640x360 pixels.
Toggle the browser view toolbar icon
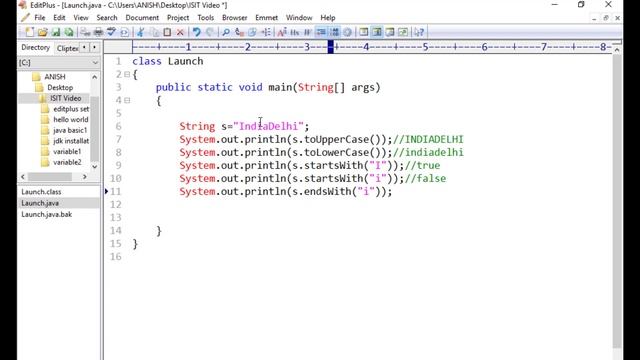pyautogui.click(x=402, y=32)
